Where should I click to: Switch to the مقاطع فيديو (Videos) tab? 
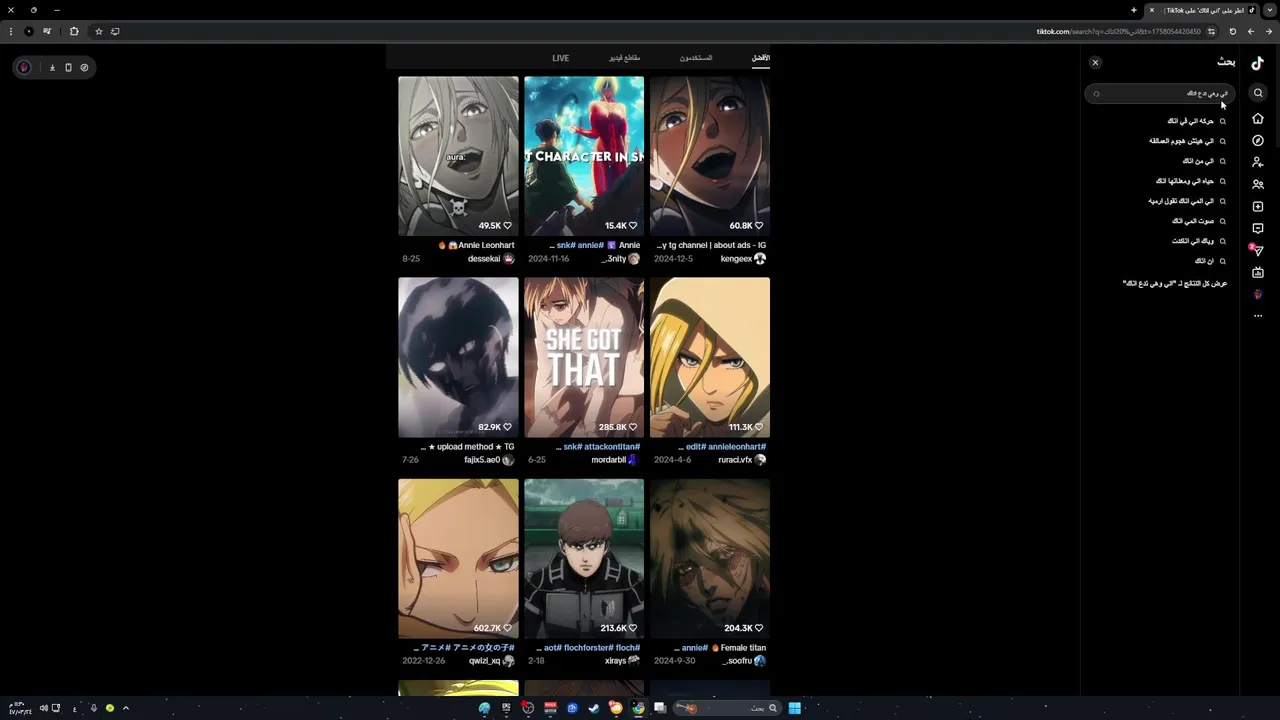625,58
